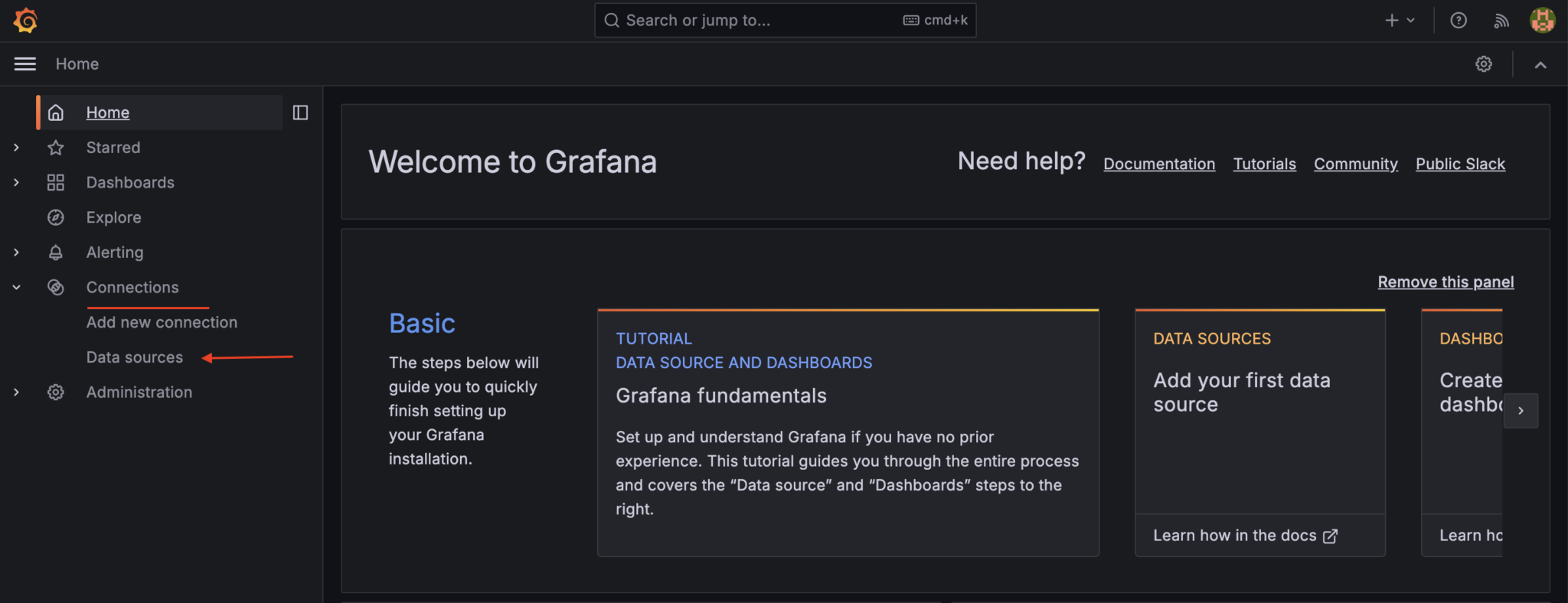Image resolution: width=1568 pixels, height=603 pixels.
Task: Open the Grafana fundamentals tutorial card
Action: click(848, 433)
